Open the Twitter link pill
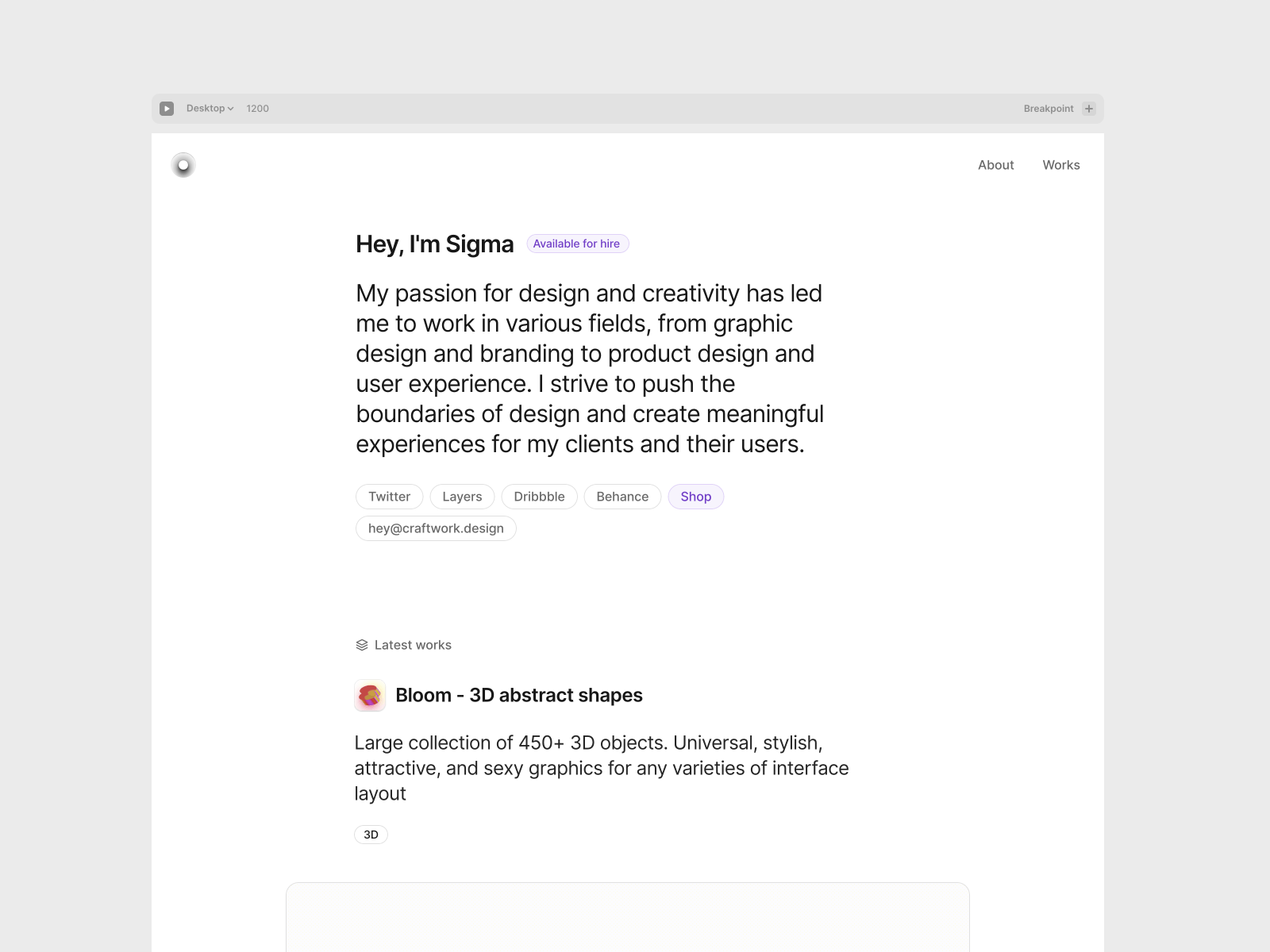Viewport: 1270px width, 952px height. click(x=389, y=497)
